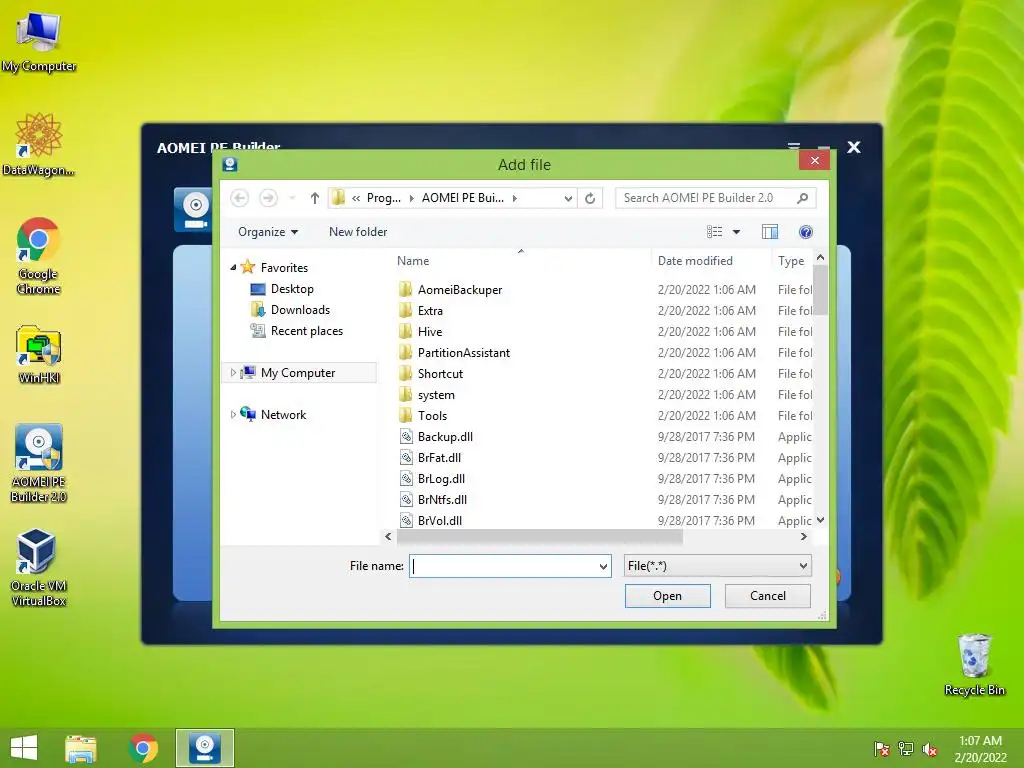
Task: Select the Extra folder
Action: [430, 310]
